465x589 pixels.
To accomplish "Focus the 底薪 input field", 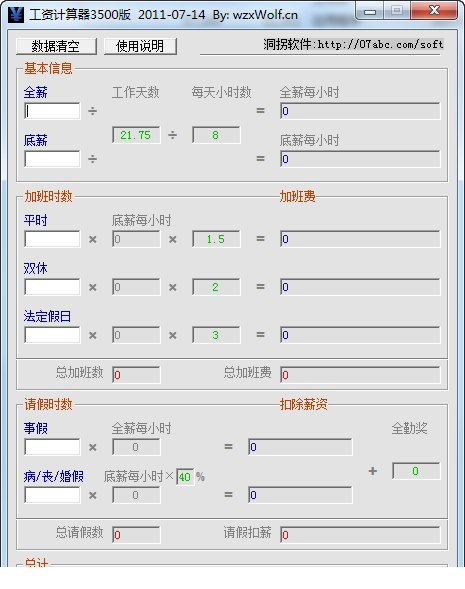I will click(x=52, y=159).
